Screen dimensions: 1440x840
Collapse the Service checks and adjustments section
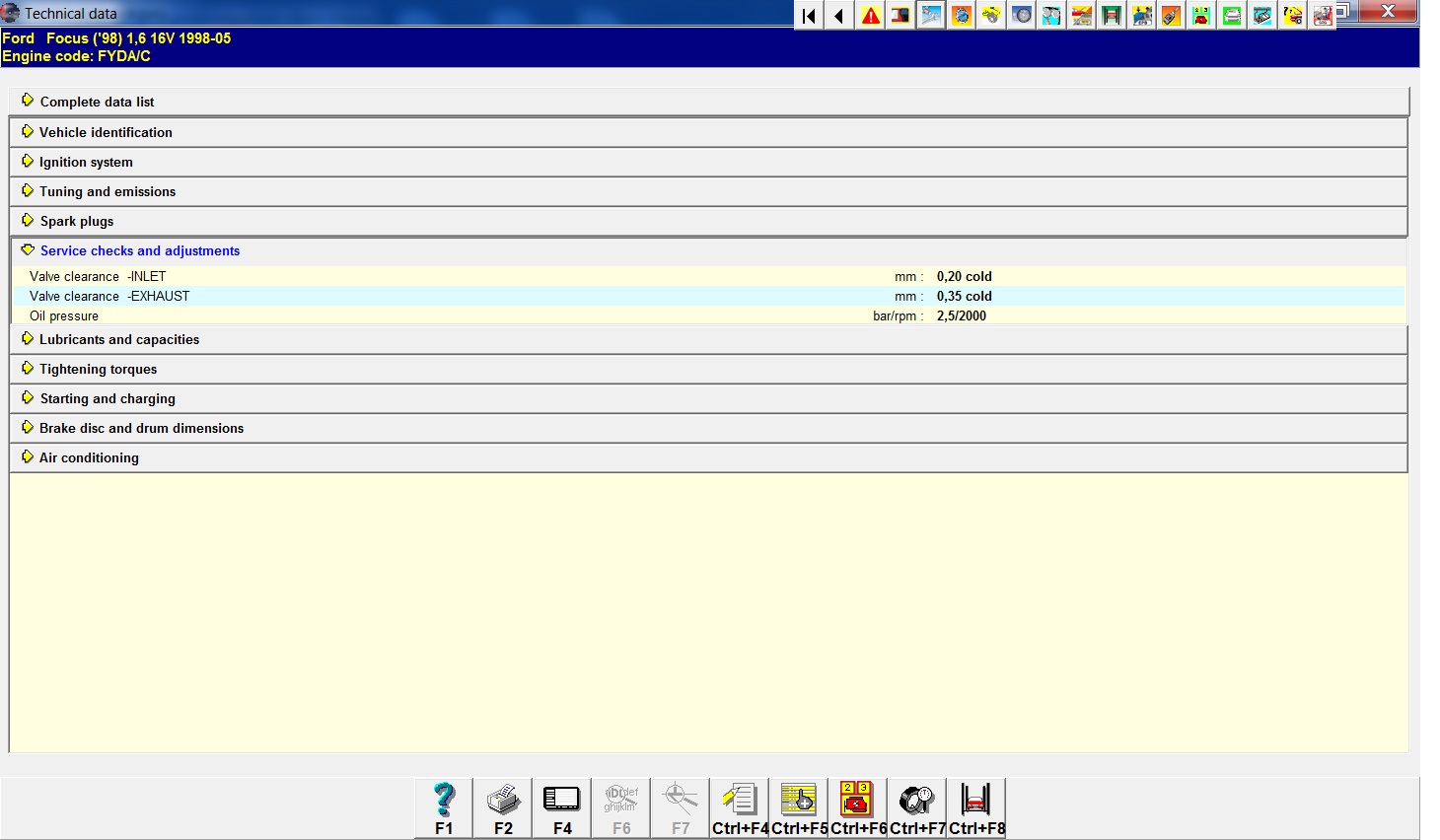click(x=139, y=250)
